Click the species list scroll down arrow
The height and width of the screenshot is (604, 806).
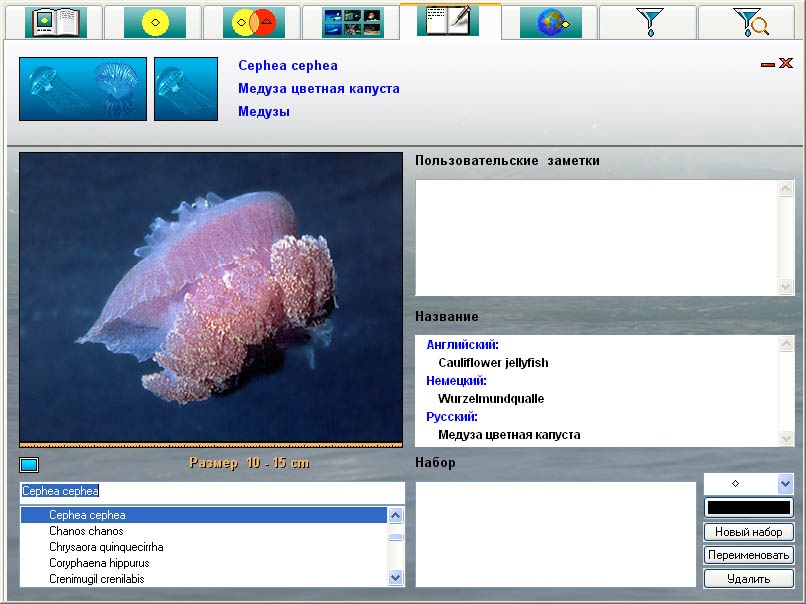(x=395, y=577)
